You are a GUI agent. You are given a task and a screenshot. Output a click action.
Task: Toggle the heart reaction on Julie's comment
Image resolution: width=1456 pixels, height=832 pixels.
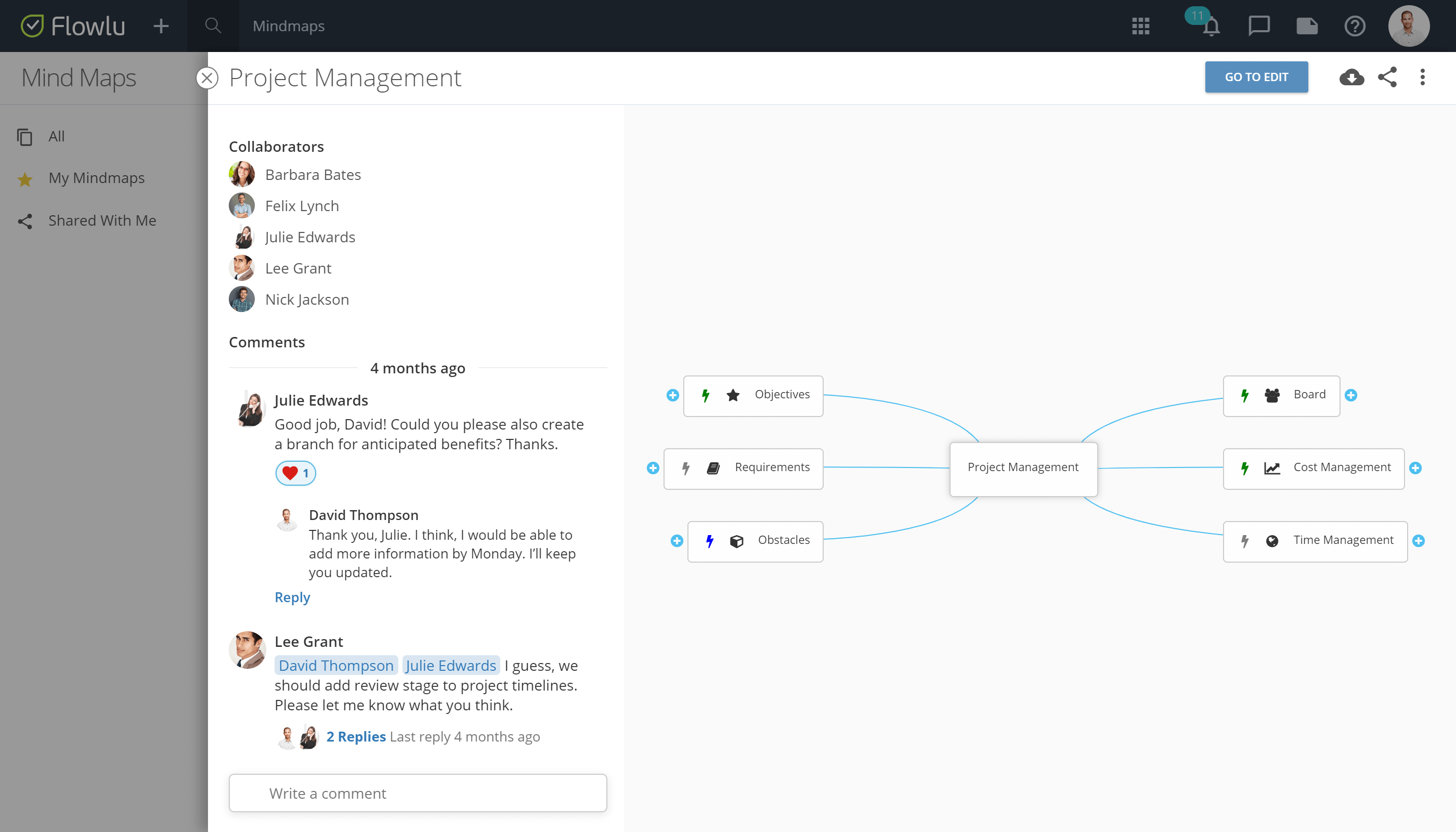[295, 473]
